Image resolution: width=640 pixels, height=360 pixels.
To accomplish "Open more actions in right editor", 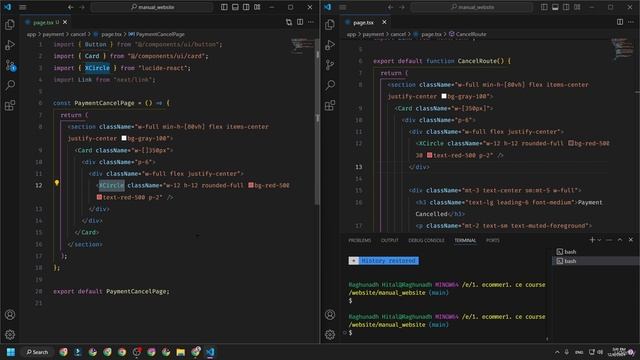I will point(631,22).
